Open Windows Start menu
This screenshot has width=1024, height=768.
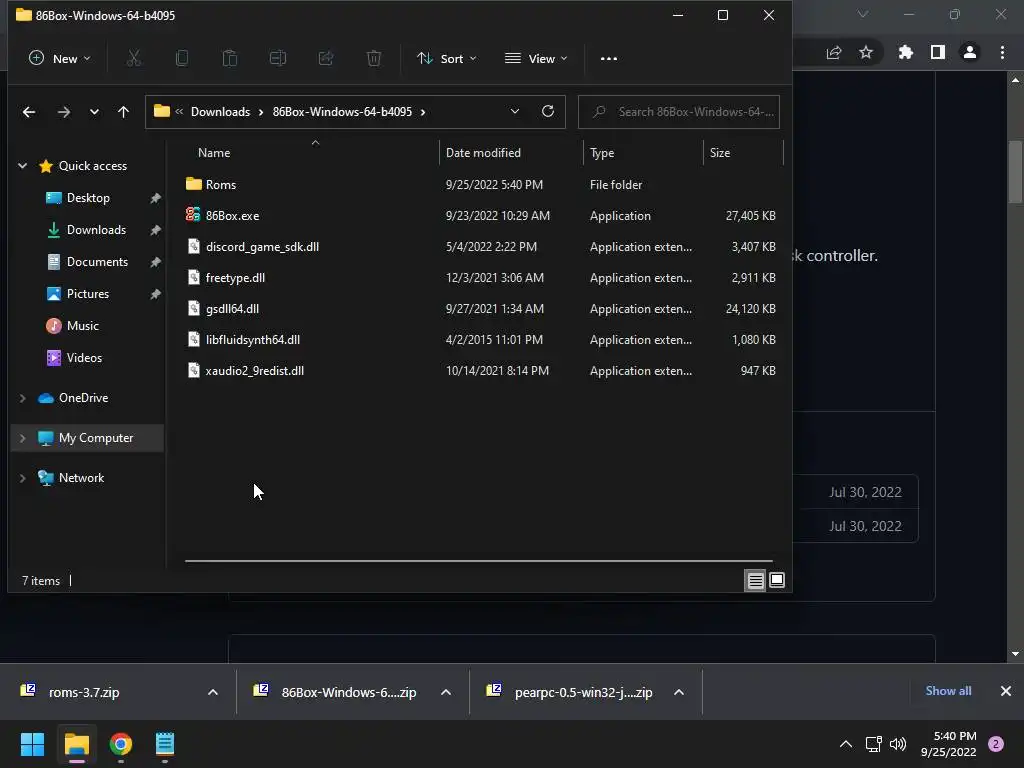click(32, 744)
